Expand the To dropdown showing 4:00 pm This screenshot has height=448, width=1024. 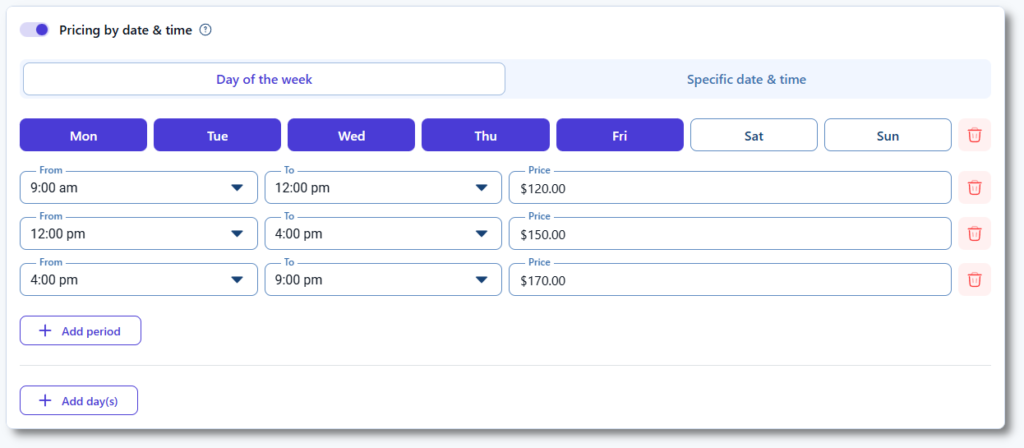click(382, 234)
